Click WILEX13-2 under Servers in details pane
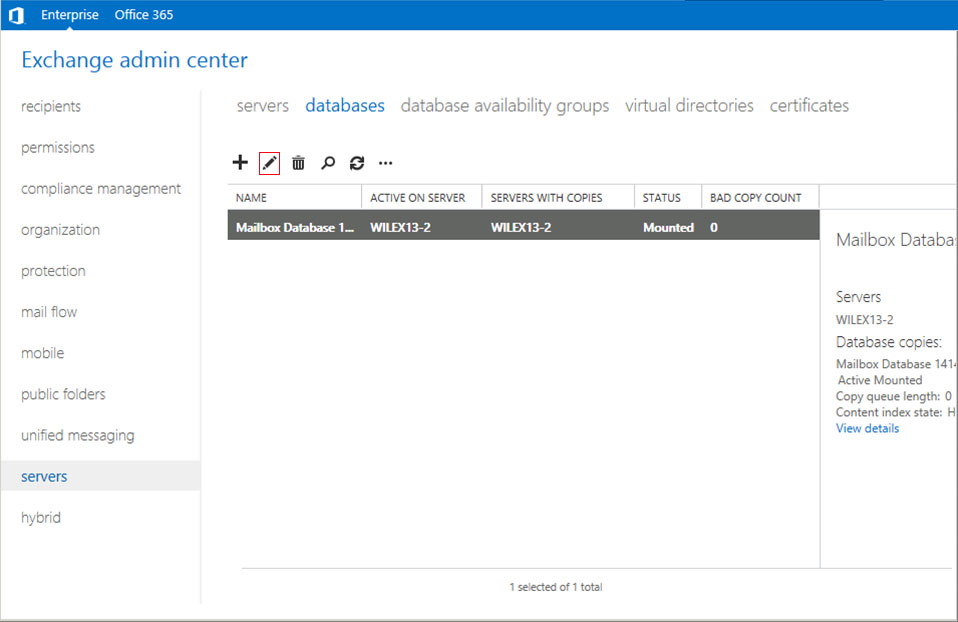Viewport: 958px width, 622px height. [865, 320]
